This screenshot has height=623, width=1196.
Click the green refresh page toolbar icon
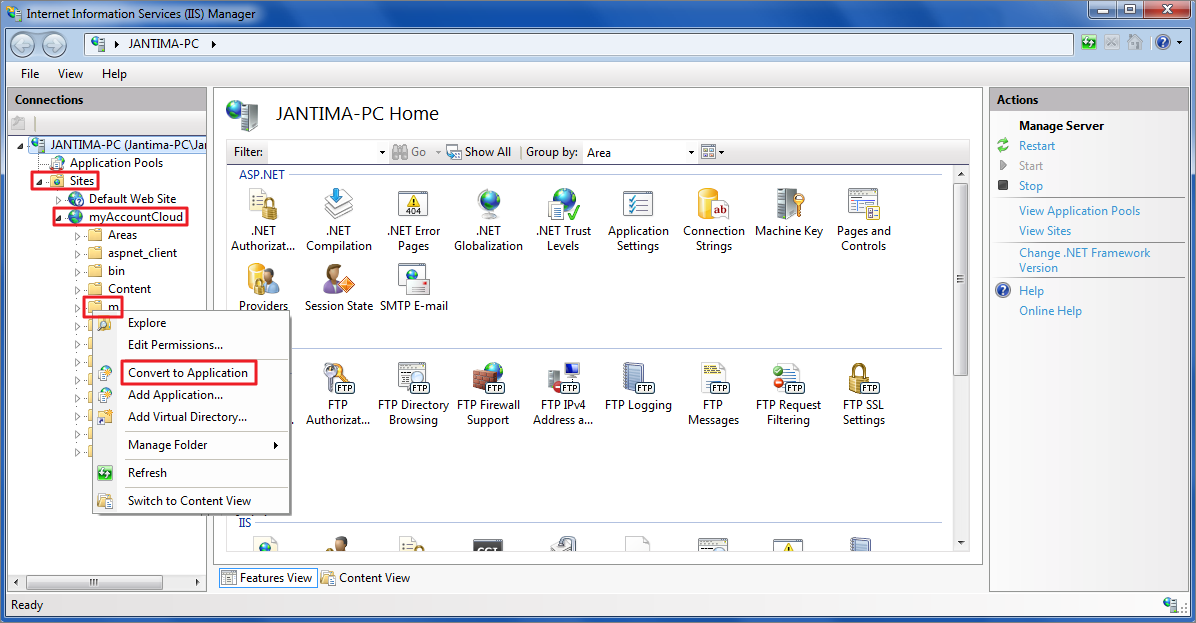tap(1088, 43)
